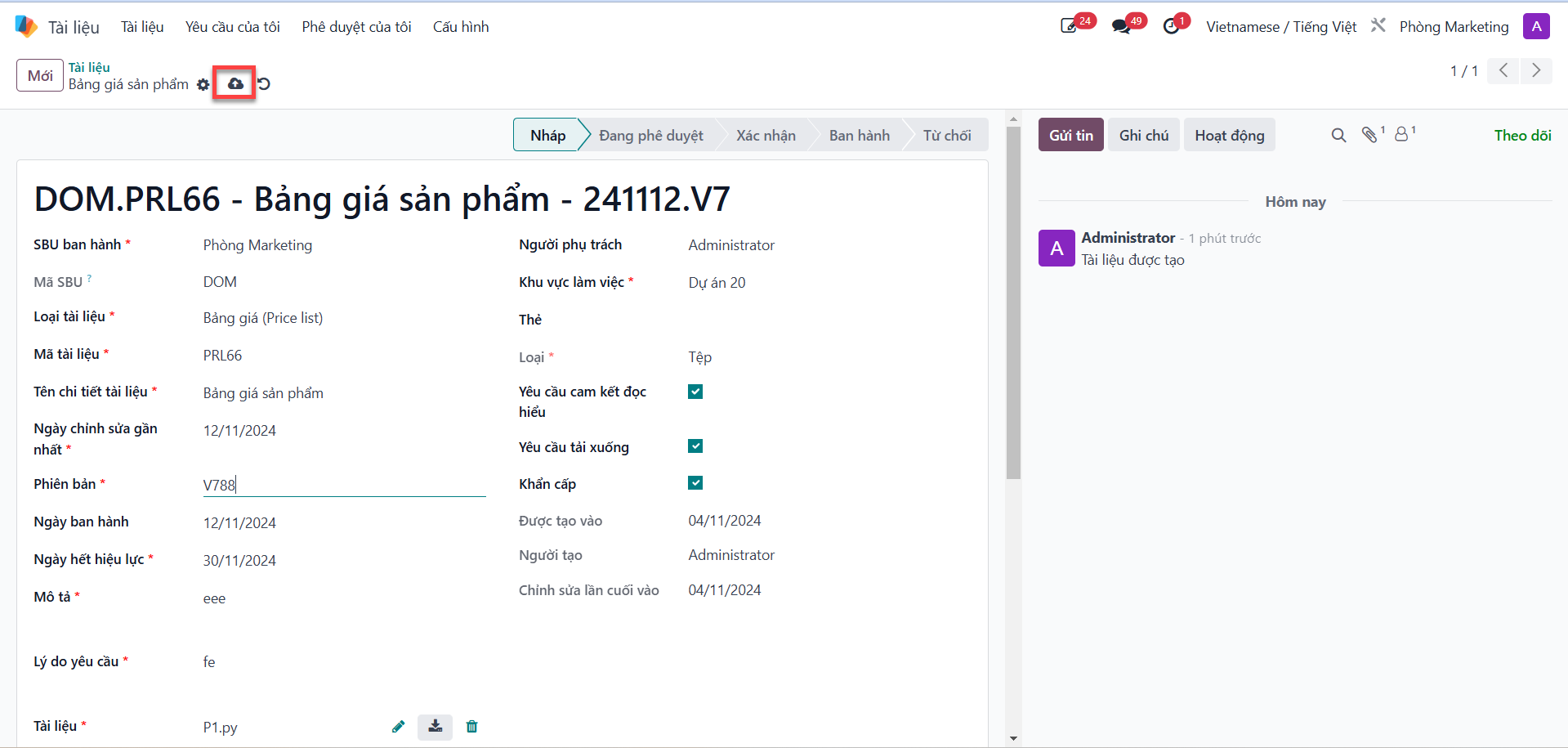The image size is (1568, 748).
Task: Open Ngày hết hiệu lực date picker
Action: 344,561
